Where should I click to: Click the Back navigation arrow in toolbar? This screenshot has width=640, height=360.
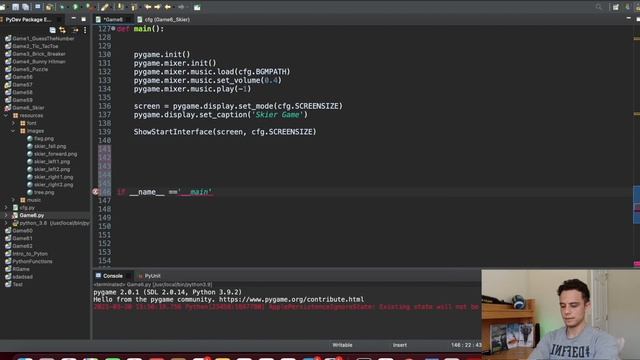click(x=168, y=7)
